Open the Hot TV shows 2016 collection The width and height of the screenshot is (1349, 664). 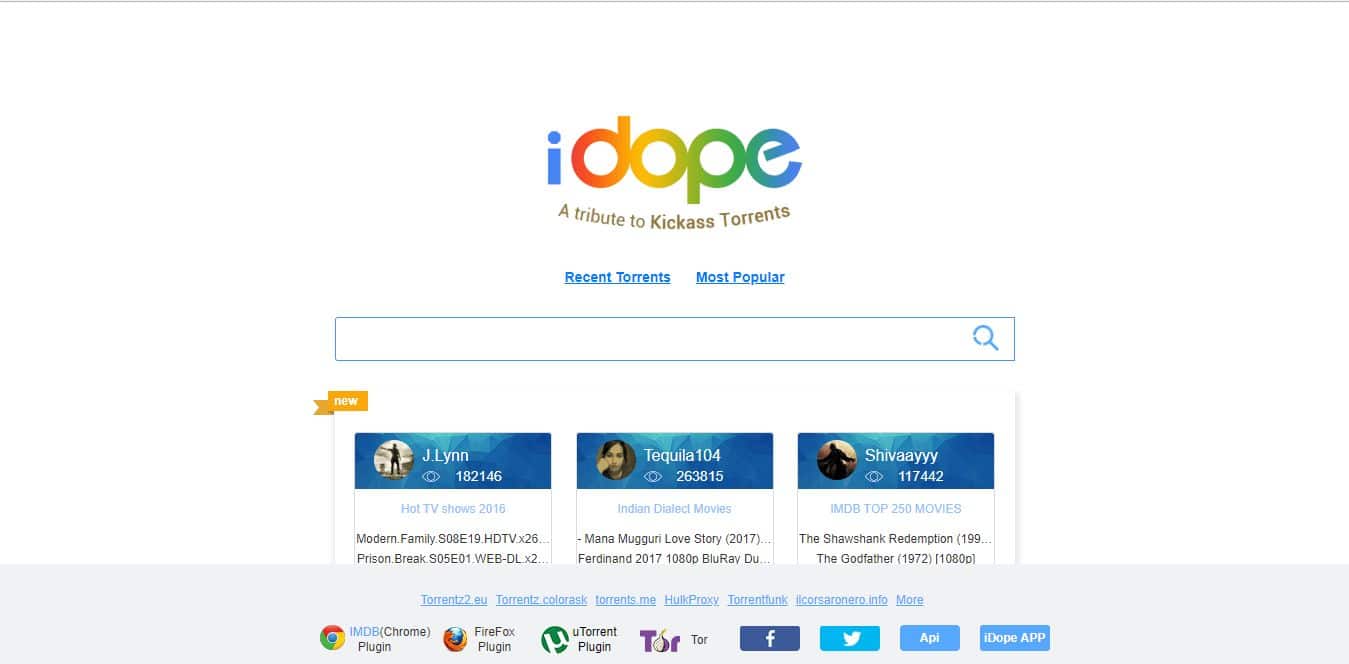[x=453, y=509]
